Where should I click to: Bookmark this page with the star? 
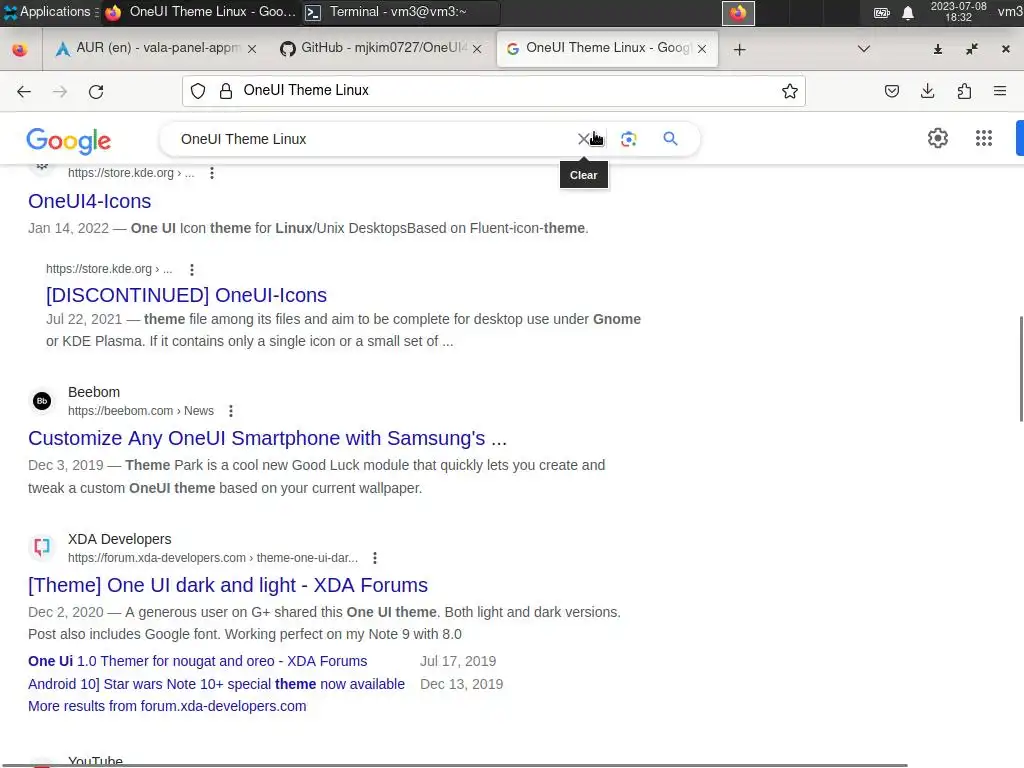(790, 91)
